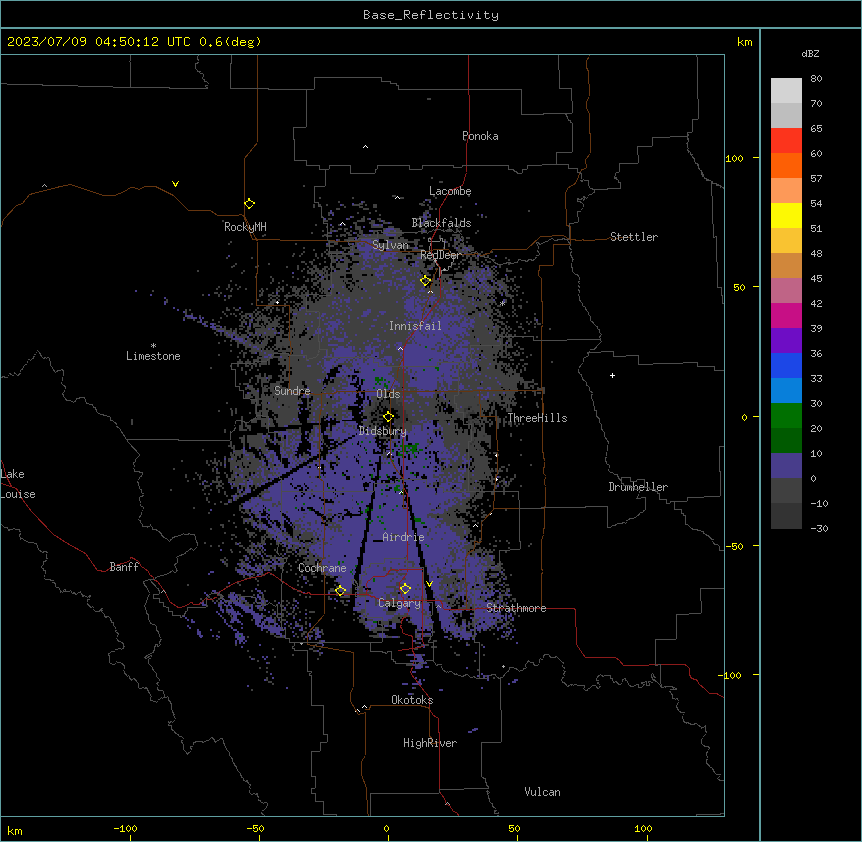Click the yellow diamond marker below RedDeer

click(426, 281)
